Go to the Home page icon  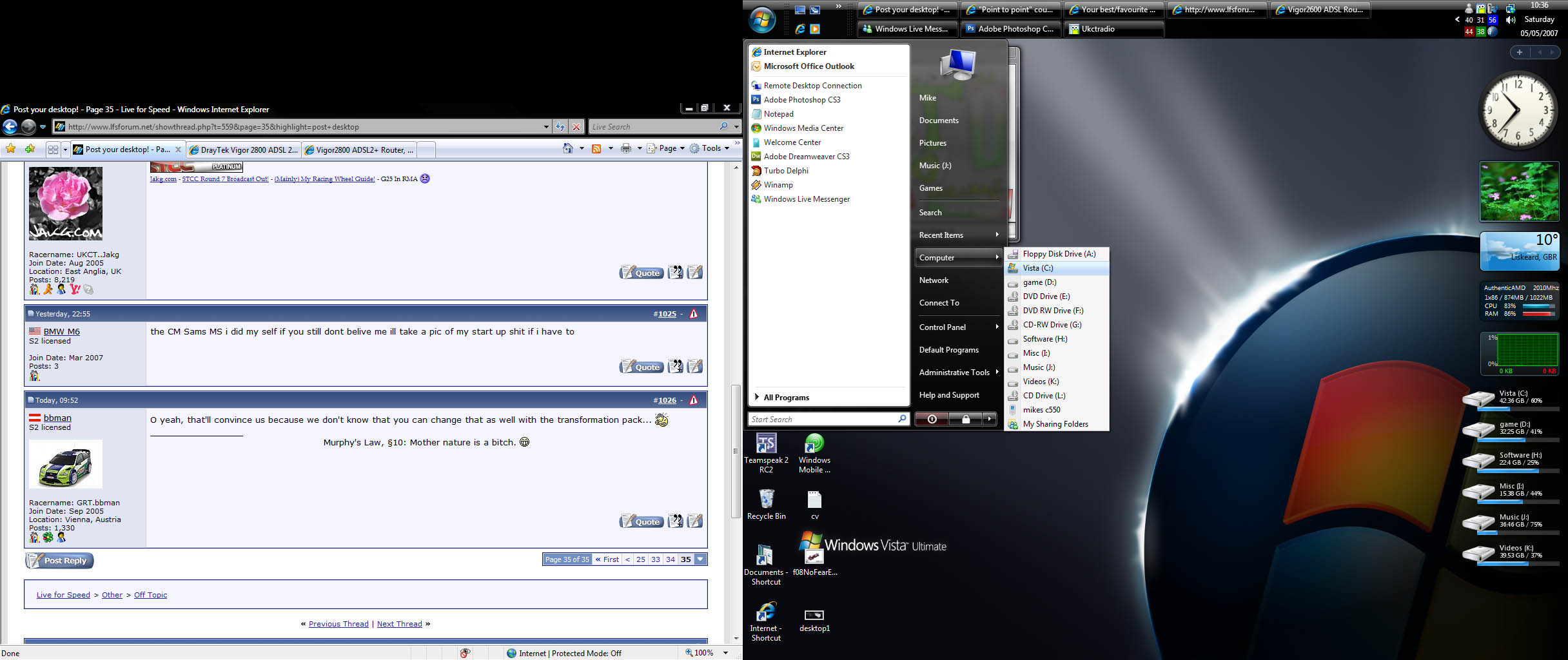(567, 148)
